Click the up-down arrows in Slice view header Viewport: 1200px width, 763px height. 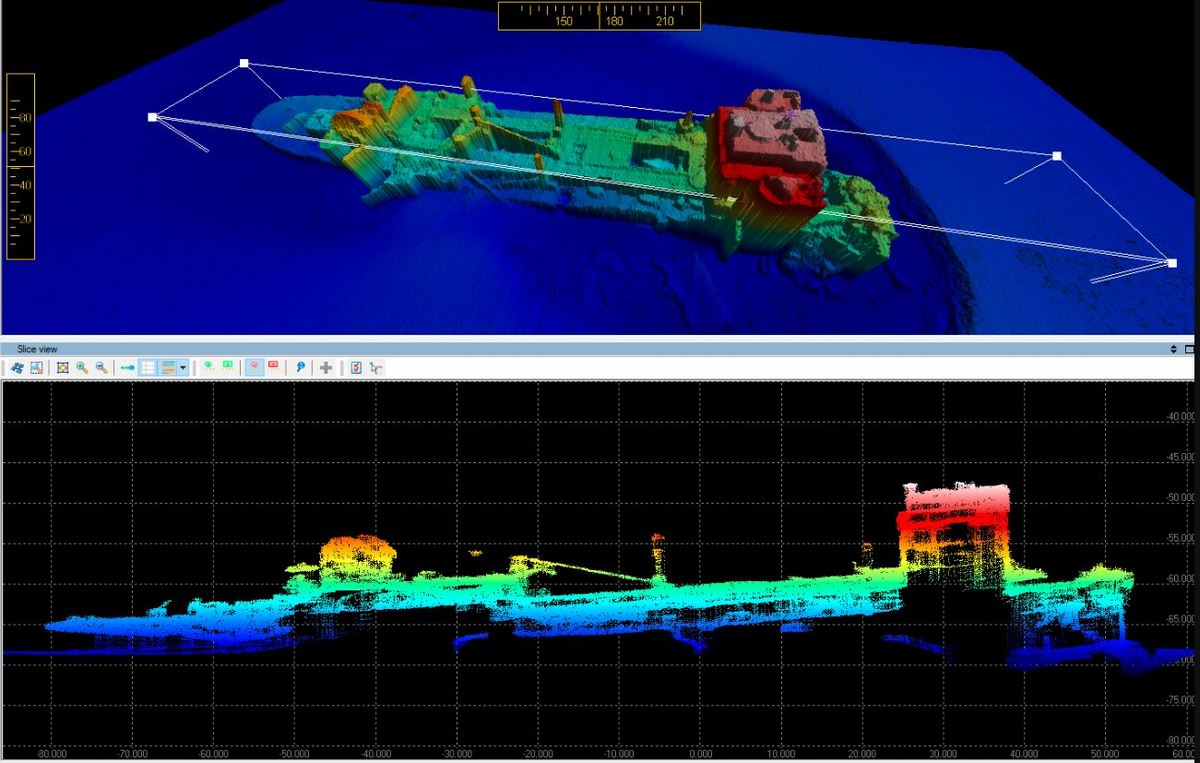(1173, 349)
